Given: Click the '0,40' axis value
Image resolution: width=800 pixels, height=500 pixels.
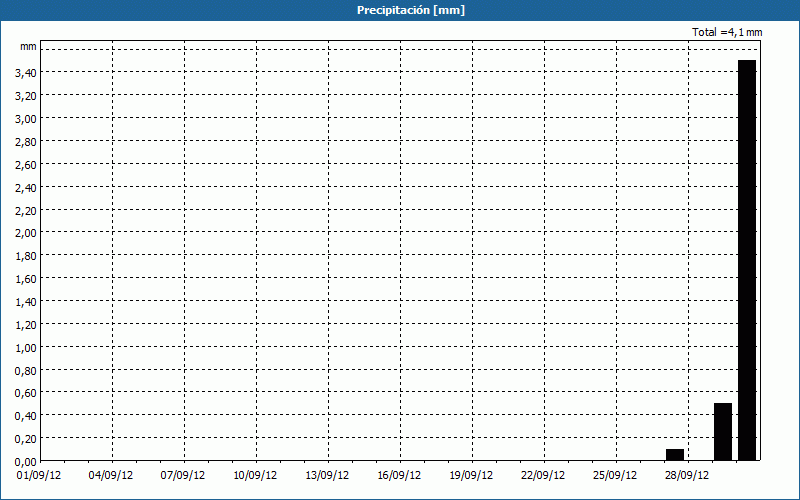Looking at the screenshot, I should 26,416.
